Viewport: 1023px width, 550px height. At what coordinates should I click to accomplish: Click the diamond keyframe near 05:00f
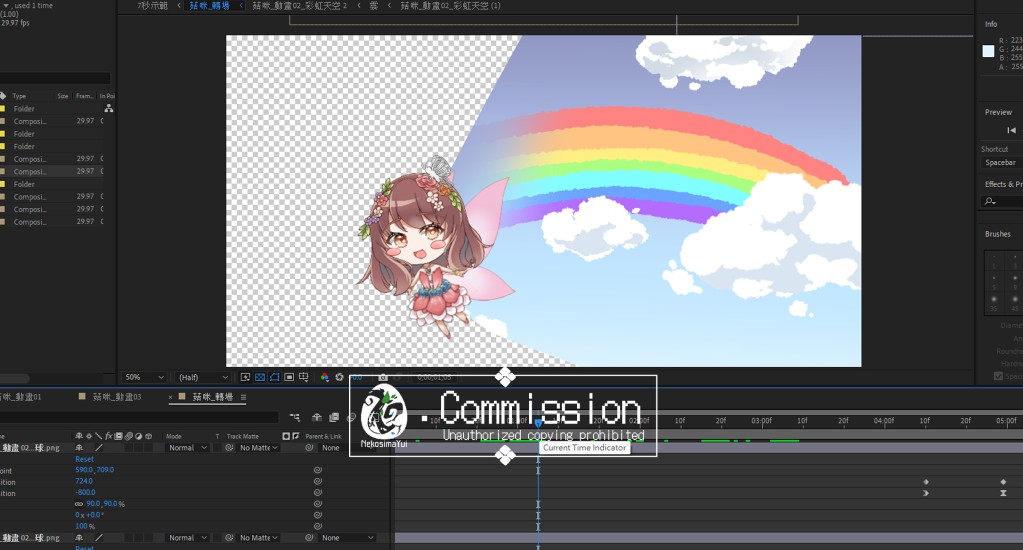pos(1003,482)
